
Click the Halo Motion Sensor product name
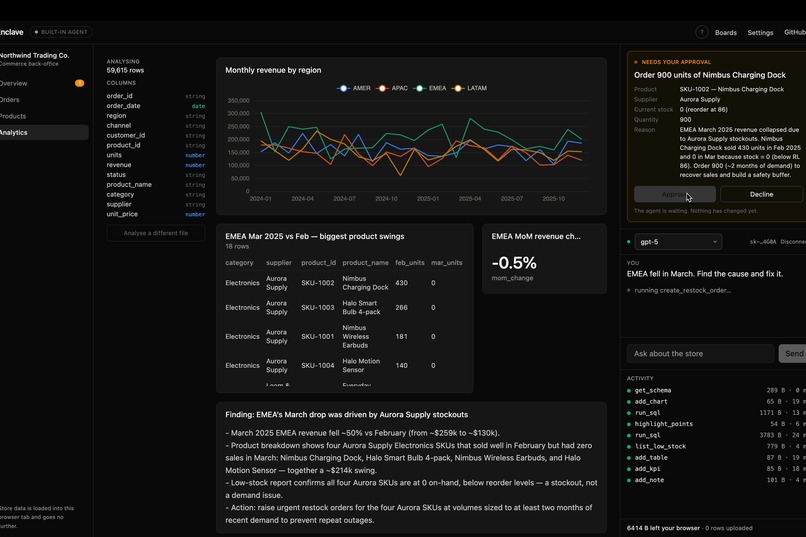click(361, 365)
